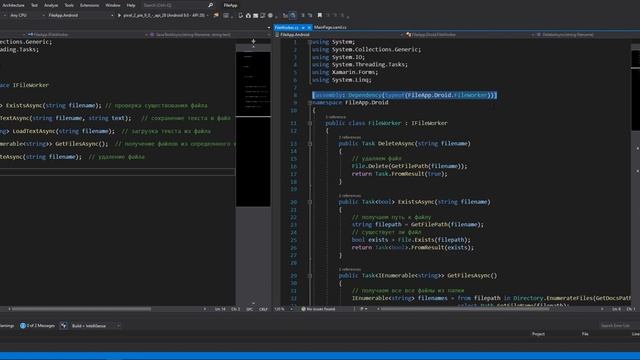The height and width of the screenshot is (360, 640).
Task: Click 'using Xamarin.Forms;' line
Action: click(x=345, y=72)
